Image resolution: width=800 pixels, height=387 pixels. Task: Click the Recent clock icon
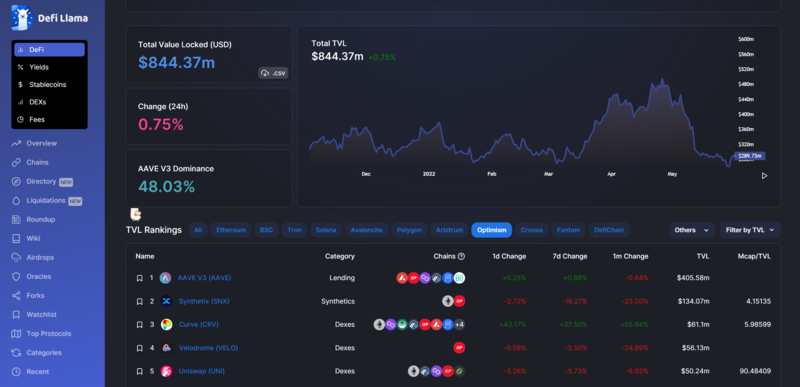click(x=16, y=372)
